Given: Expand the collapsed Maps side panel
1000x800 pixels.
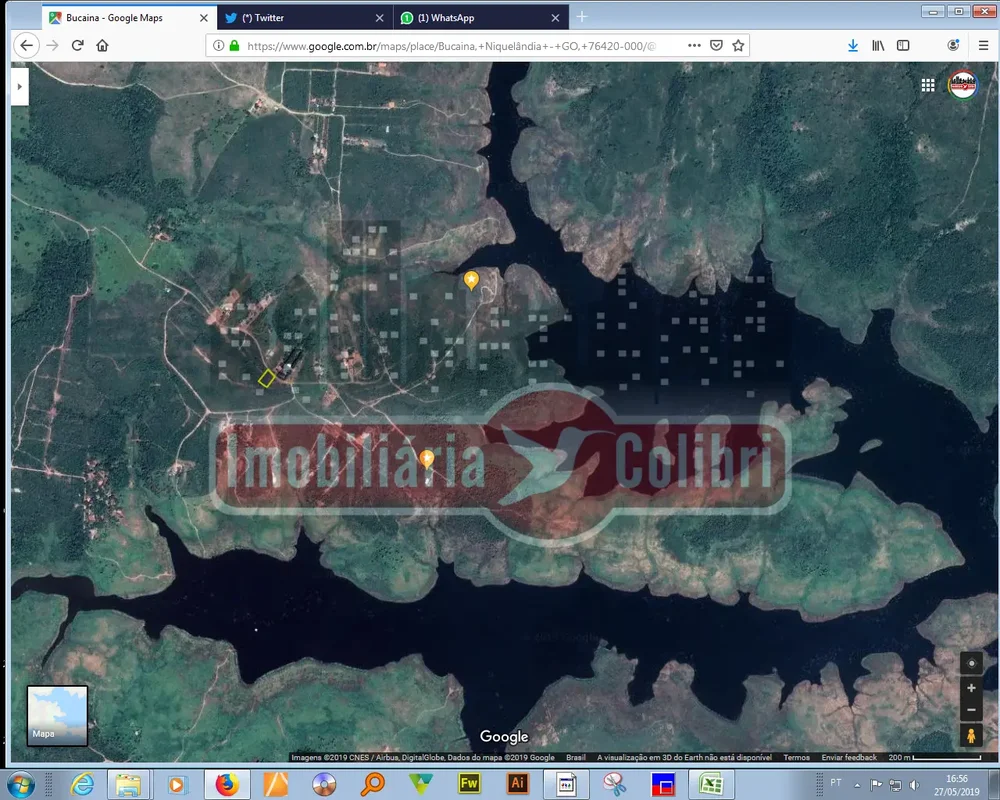Looking at the screenshot, I should pos(19,87).
